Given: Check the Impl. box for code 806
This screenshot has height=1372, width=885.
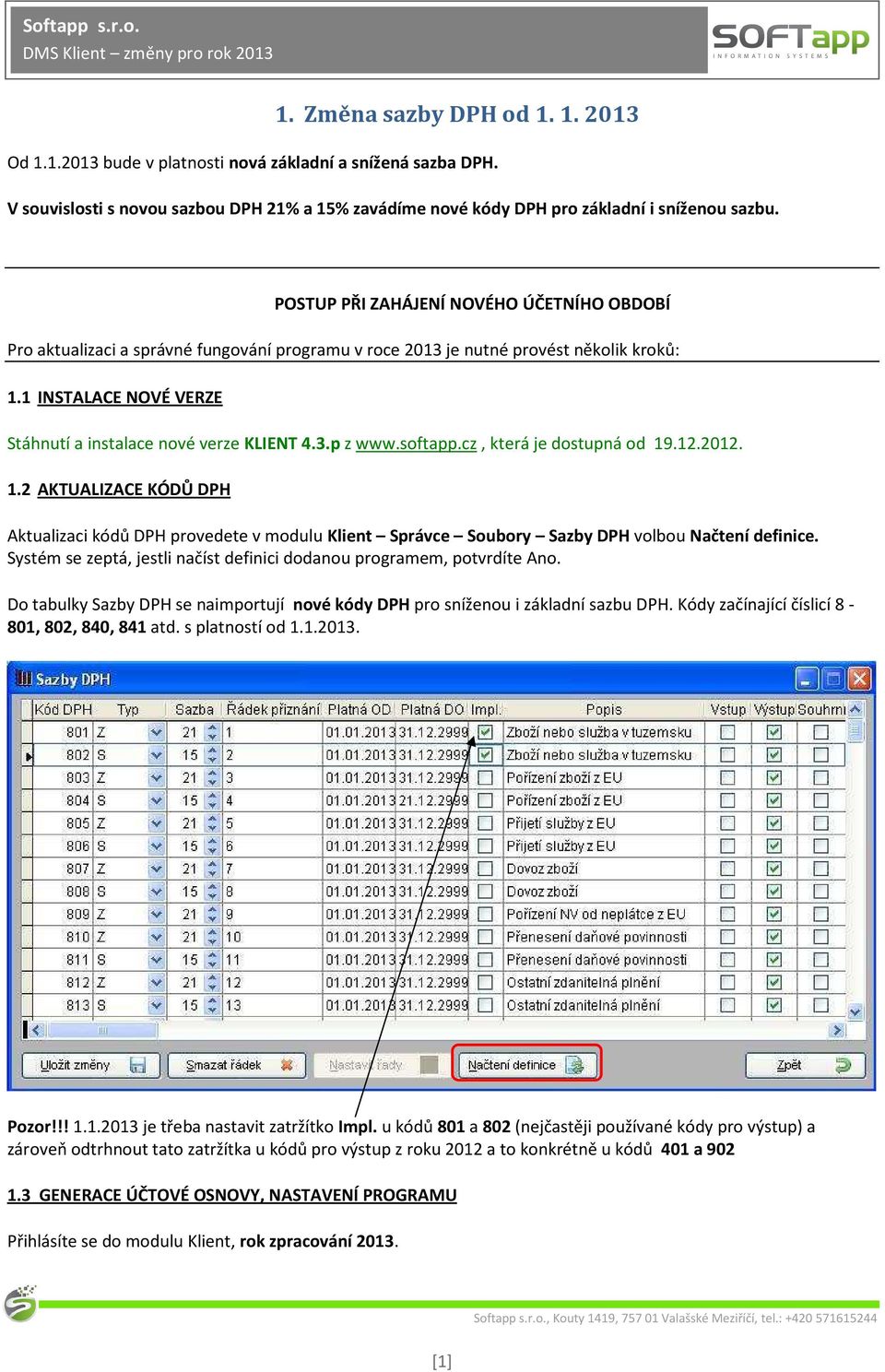Looking at the screenshot, I should pos(486,846).
